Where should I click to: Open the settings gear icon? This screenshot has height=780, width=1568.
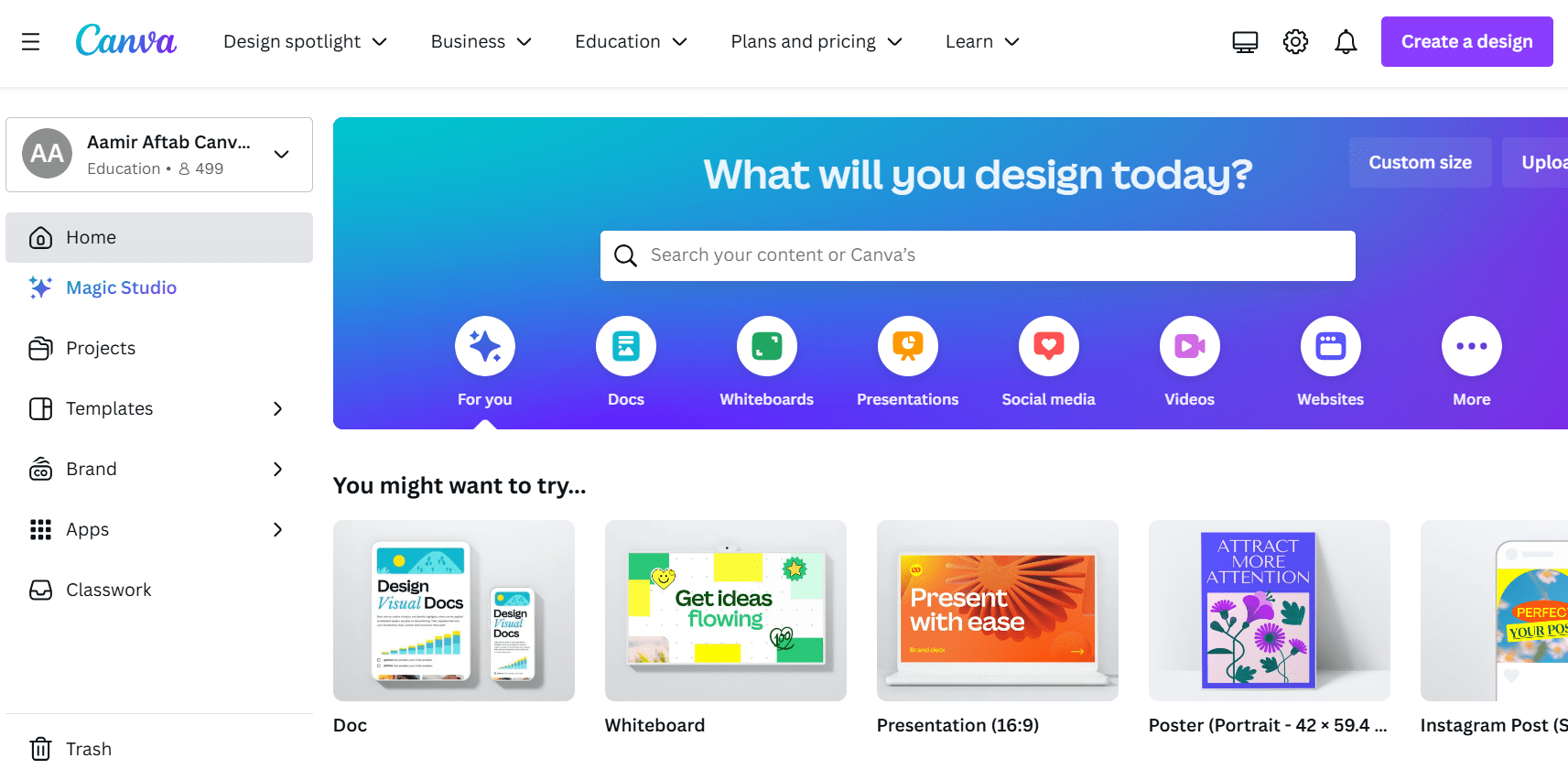[1295, 42]
